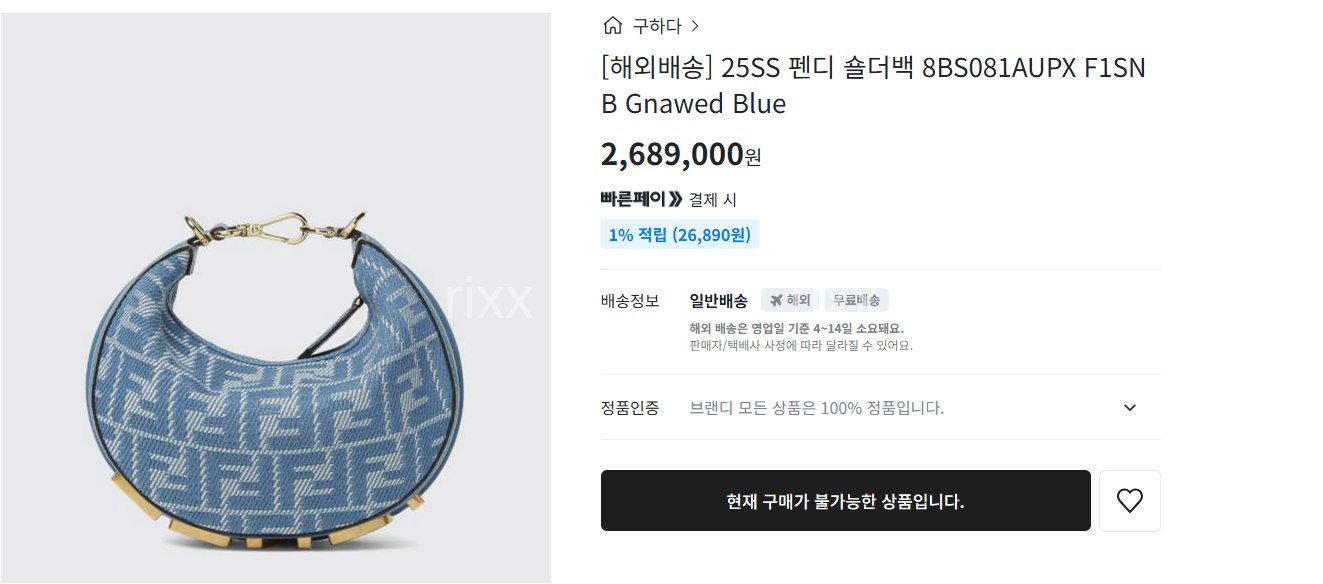
Task: Click the 현재 구매가 불가능한 상품입니다 button
Action: [846, 501]
